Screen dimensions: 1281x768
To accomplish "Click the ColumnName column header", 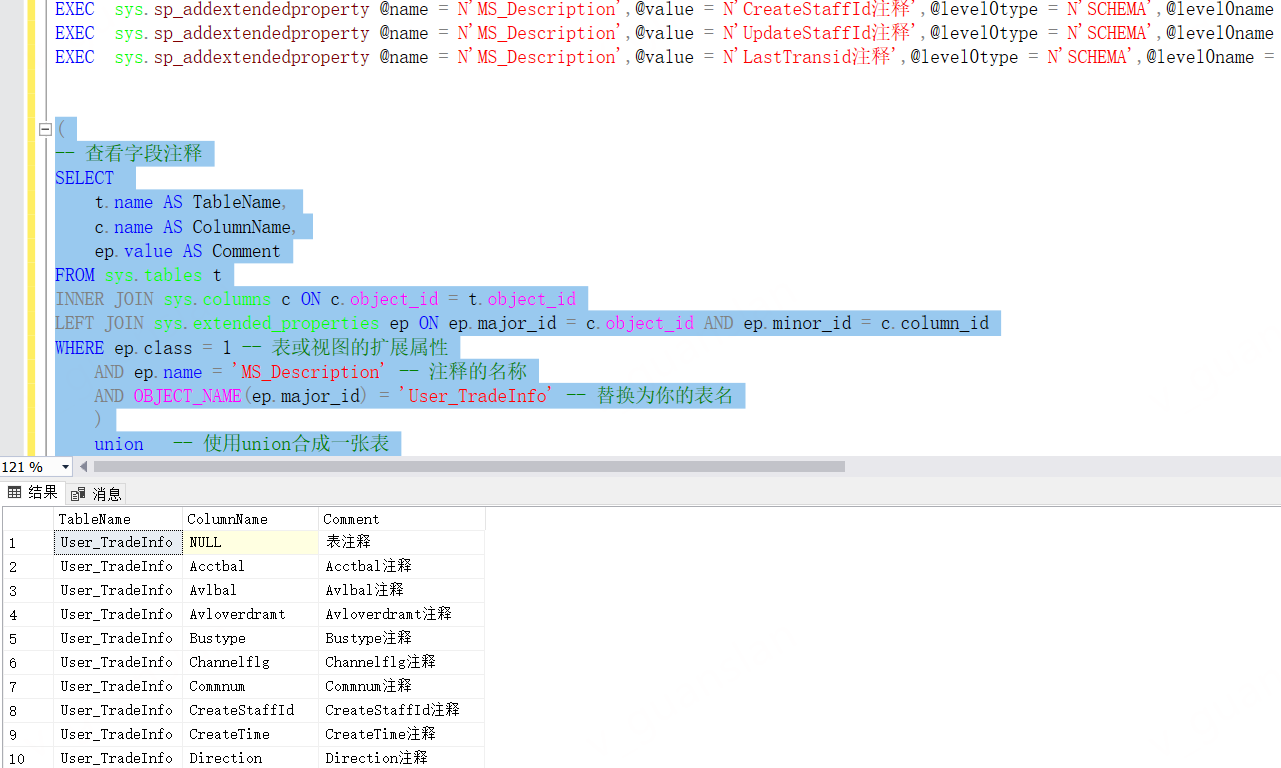I will 250,519.
